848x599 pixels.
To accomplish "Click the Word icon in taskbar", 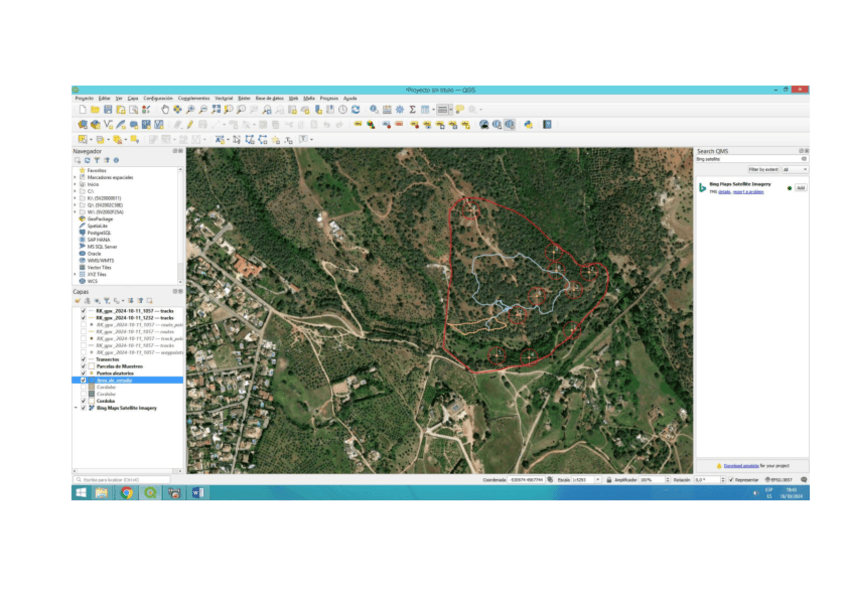I will [x=197, y=492].
